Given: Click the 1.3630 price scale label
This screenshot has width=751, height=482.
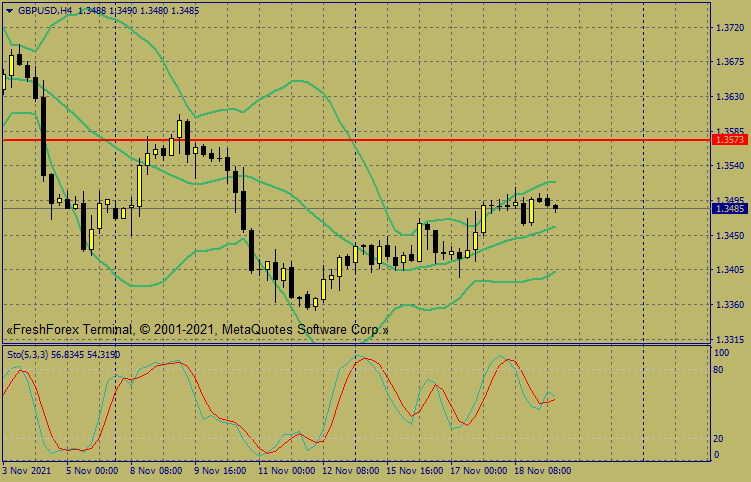Looking at the screenshot, I should (x=729, y=97).
